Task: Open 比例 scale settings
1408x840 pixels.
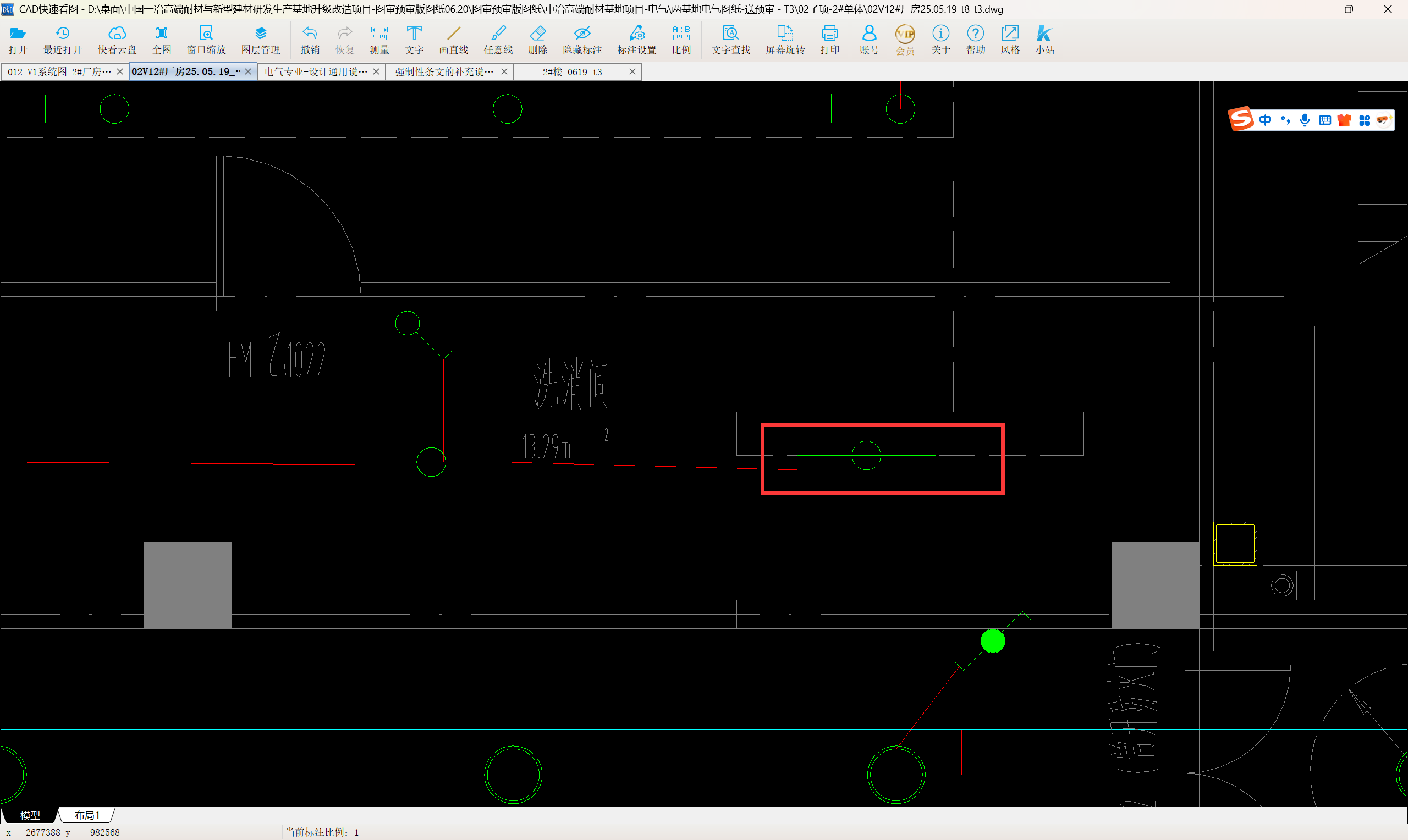Action: pos(681,40)
